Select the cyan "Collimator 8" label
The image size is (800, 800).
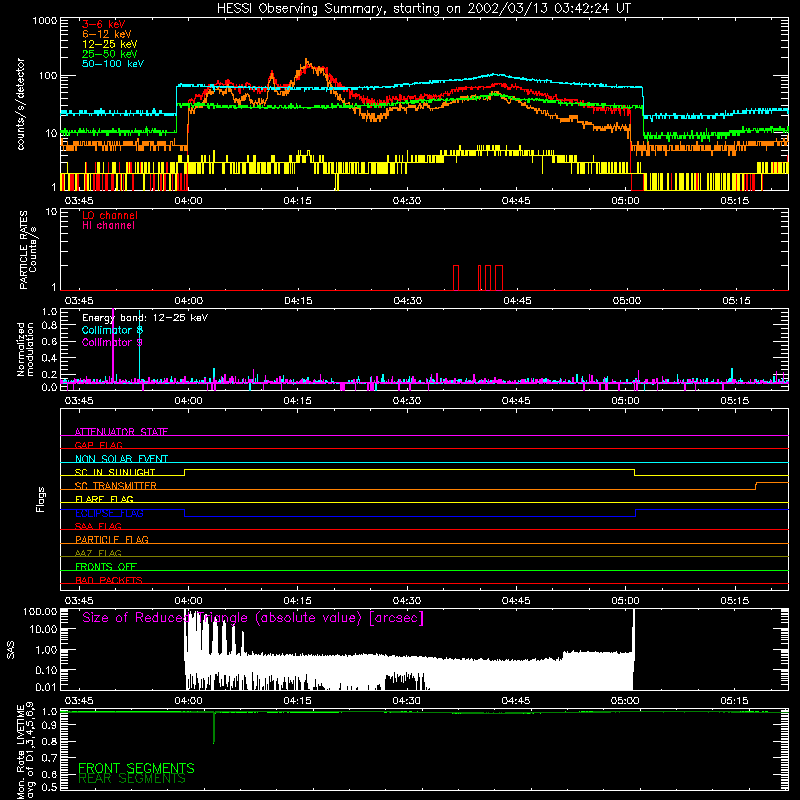pos(112,330)
